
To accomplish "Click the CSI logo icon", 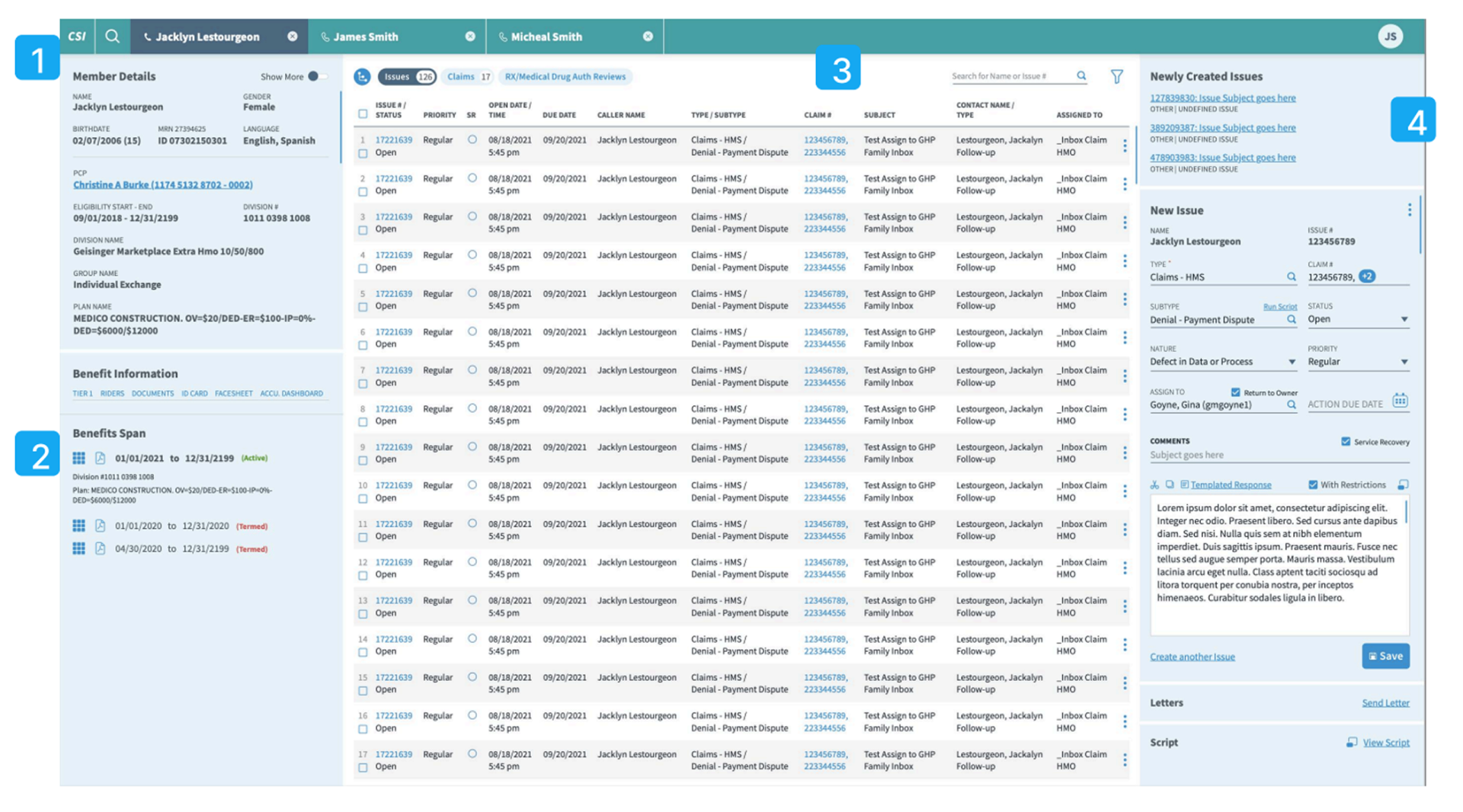I will [77, 36].
